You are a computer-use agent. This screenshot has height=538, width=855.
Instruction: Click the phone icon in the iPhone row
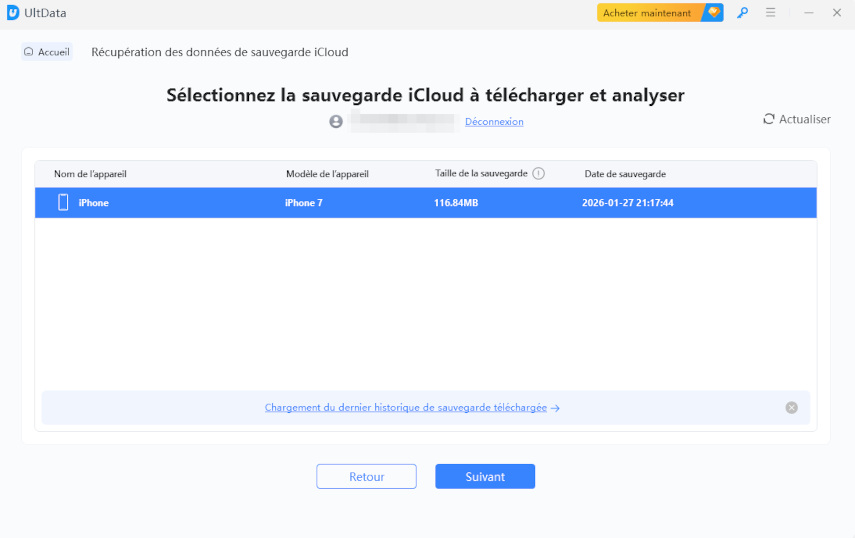pos(63,202)
